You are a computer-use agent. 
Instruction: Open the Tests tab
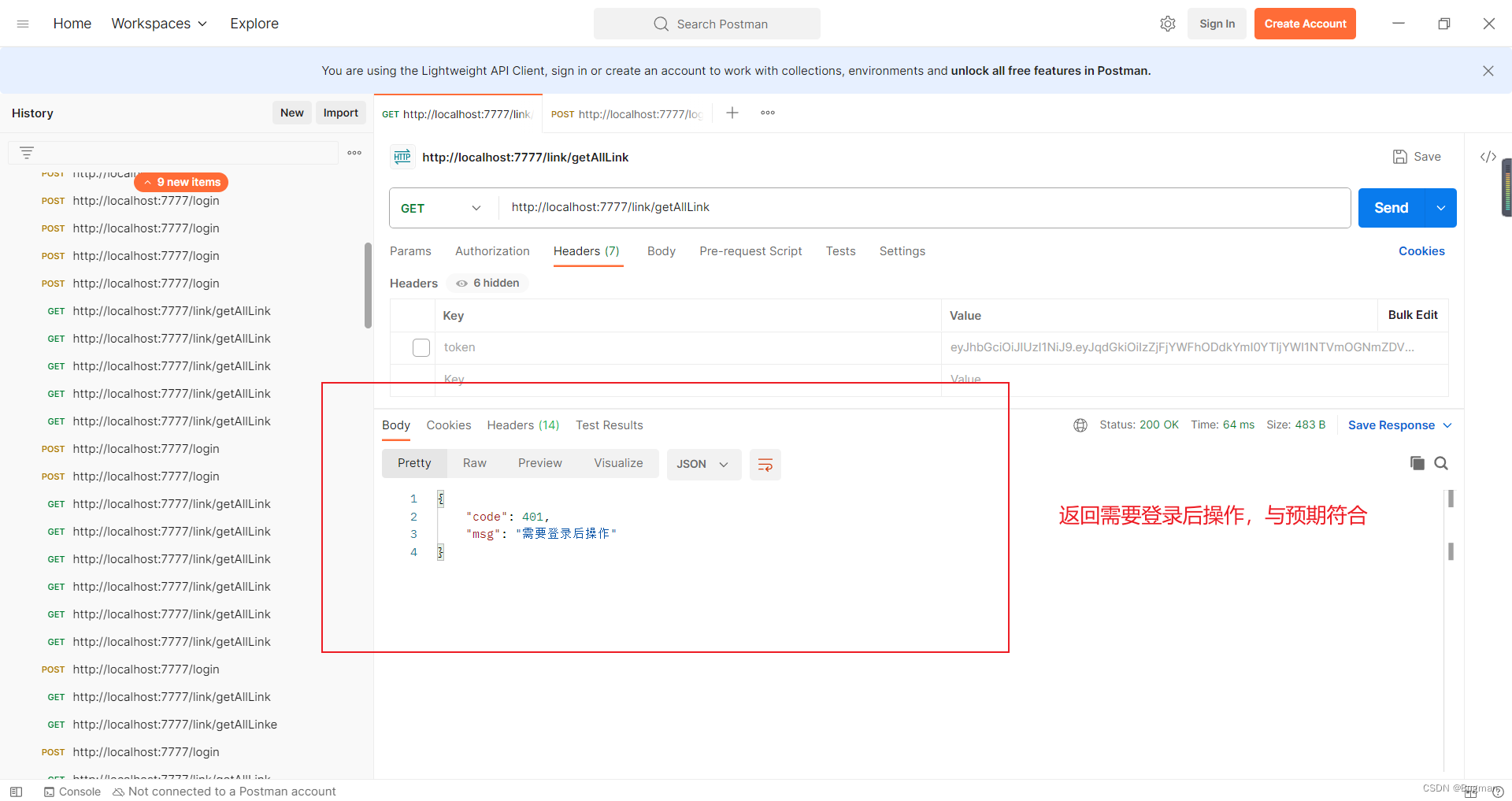tap(840, 251)
